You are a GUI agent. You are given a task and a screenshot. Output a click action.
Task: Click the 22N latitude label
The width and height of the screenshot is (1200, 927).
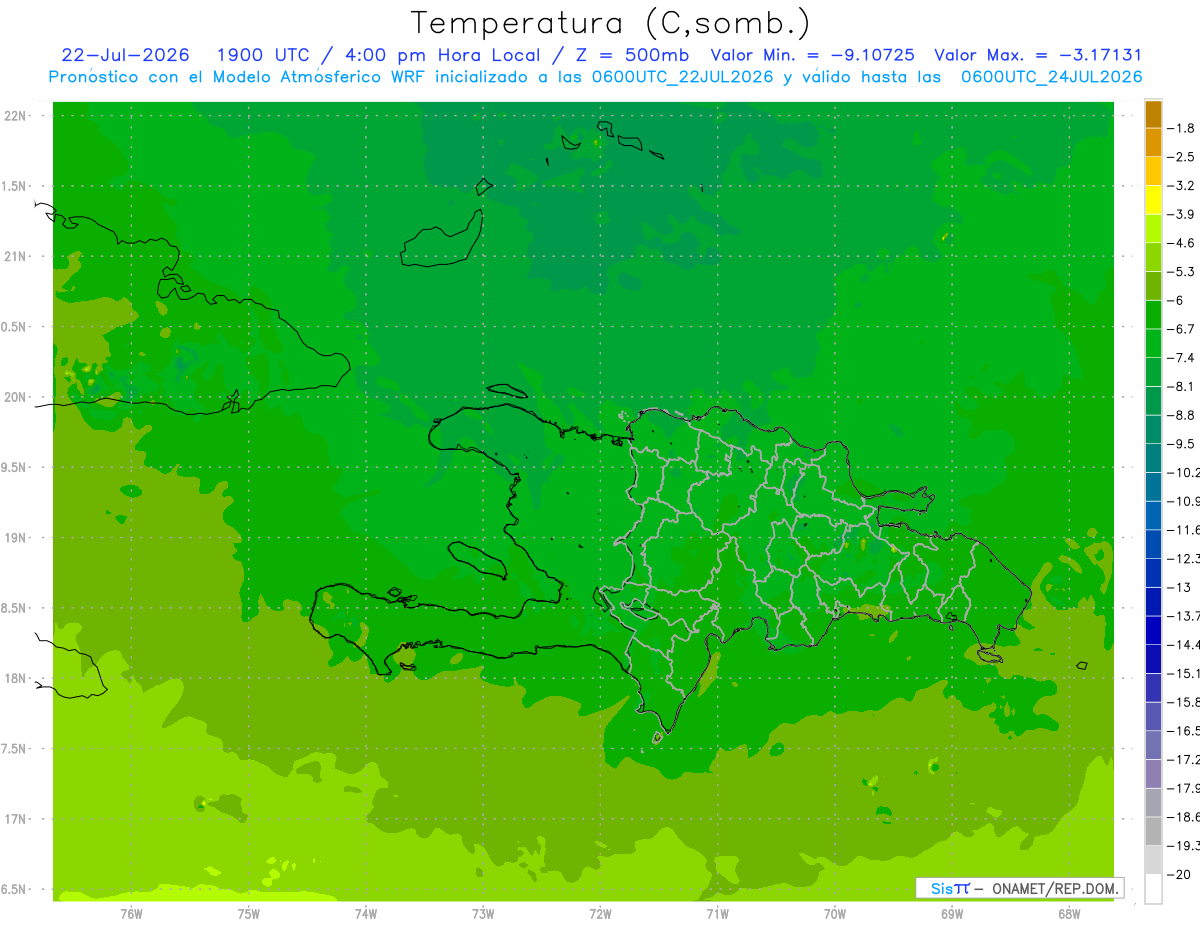tap(15, 116)
